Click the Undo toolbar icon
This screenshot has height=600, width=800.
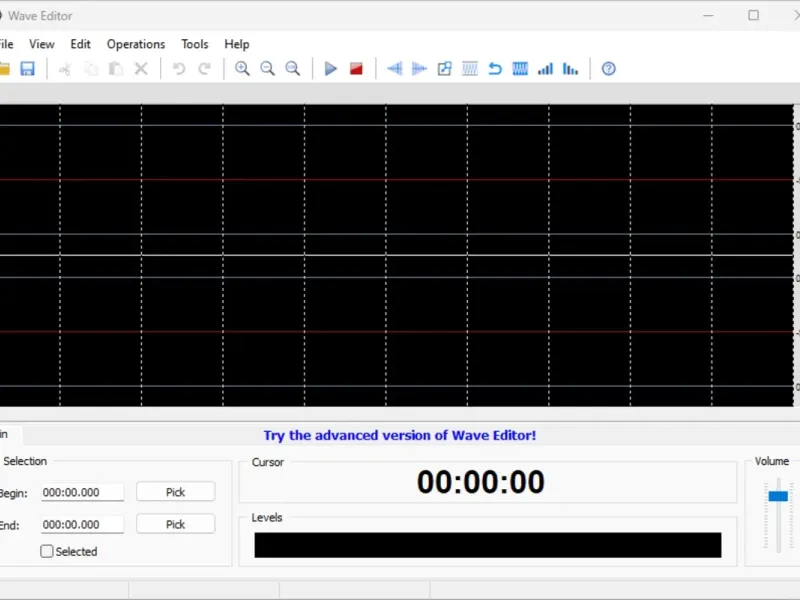click(x=179, y=69)
